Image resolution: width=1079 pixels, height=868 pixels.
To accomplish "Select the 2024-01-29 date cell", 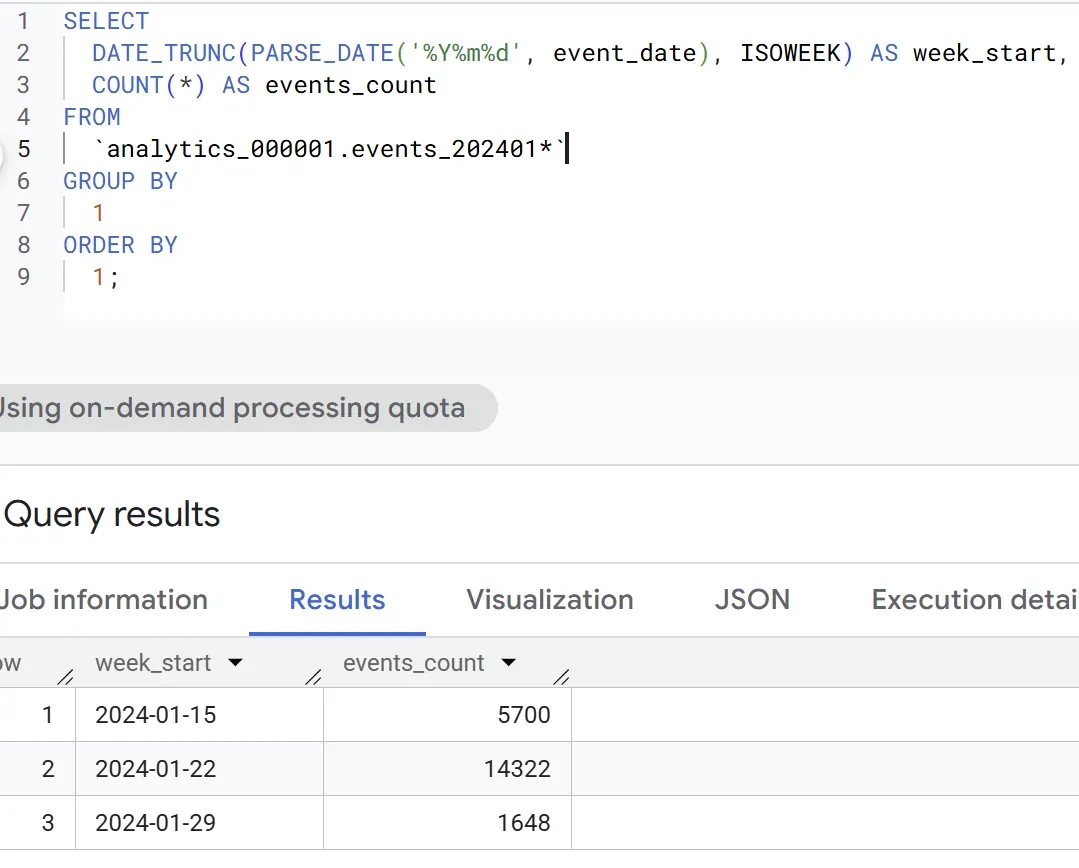I will pyautogui.click(x=200, y=823).
